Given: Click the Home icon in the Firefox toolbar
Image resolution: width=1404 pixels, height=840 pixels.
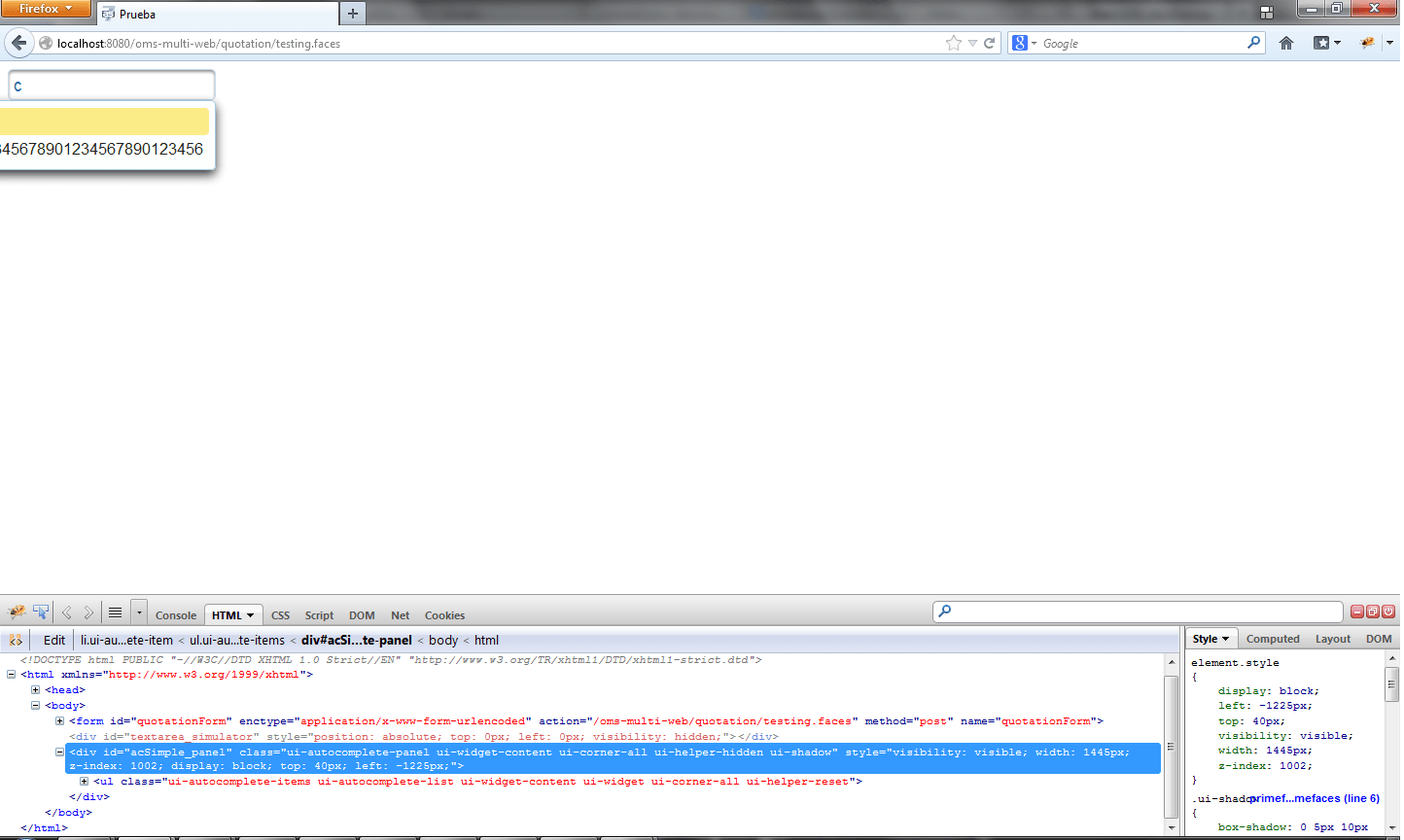Looking at the screenshot, I should 1287,43.
